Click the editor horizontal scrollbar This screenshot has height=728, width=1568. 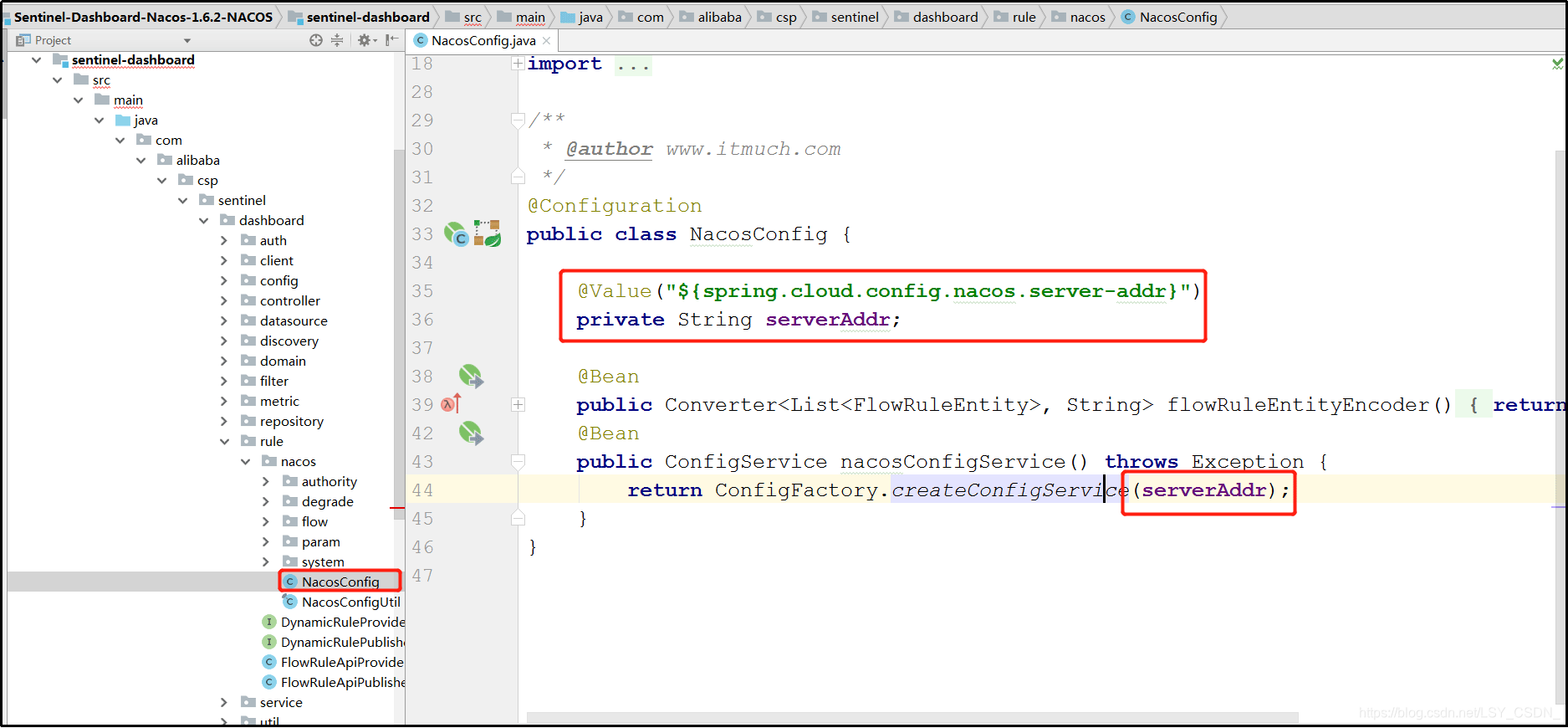point(912,718)
